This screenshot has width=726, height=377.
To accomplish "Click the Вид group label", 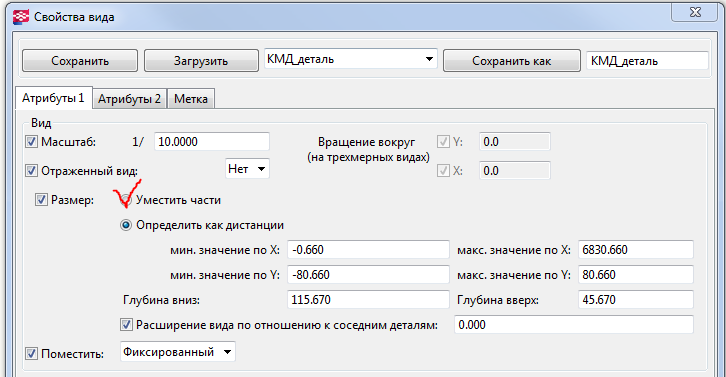I will coord(41,123).
